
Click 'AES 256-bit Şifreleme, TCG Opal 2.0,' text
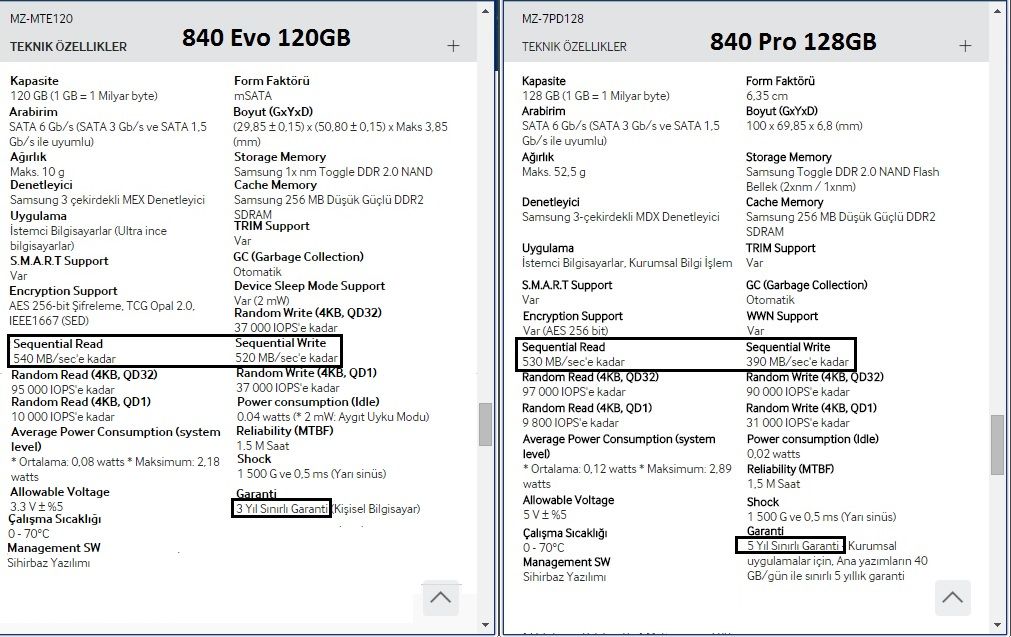coord(102,306)
